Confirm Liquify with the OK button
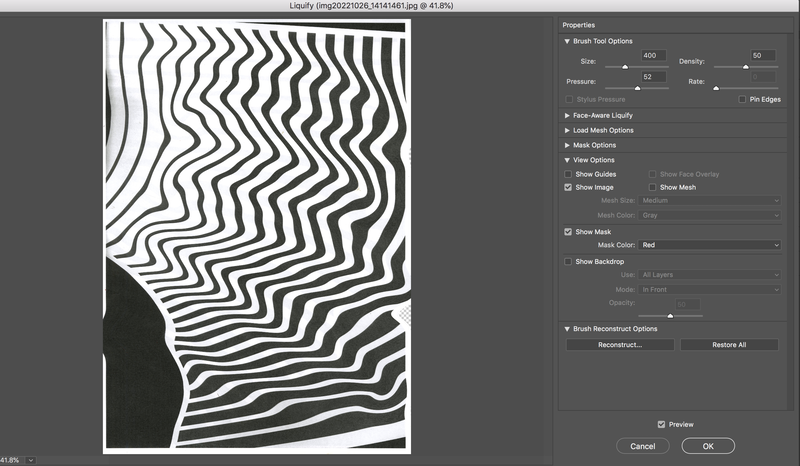 [708, 446]
